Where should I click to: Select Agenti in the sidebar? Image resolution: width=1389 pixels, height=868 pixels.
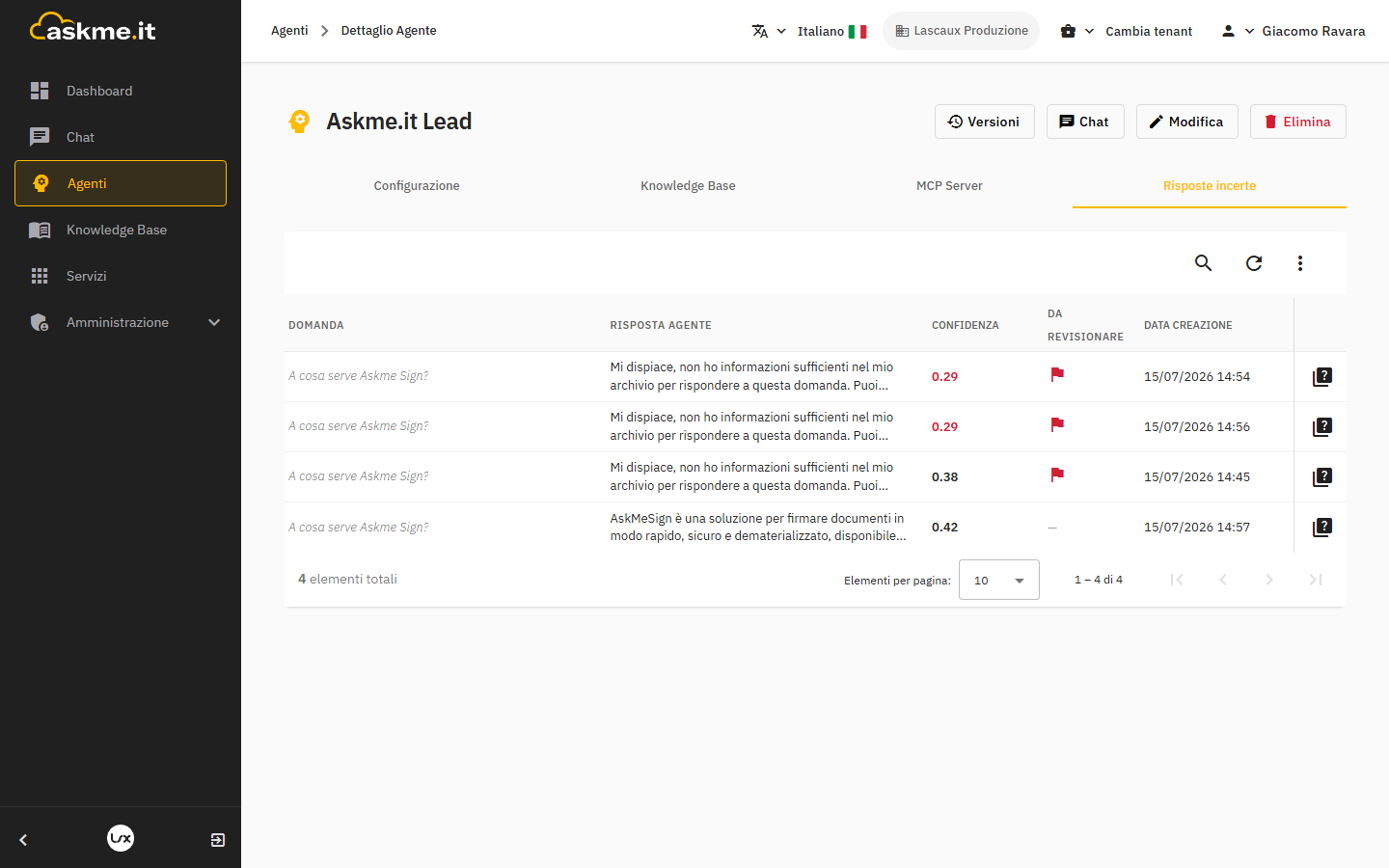(x=121, y=183)
